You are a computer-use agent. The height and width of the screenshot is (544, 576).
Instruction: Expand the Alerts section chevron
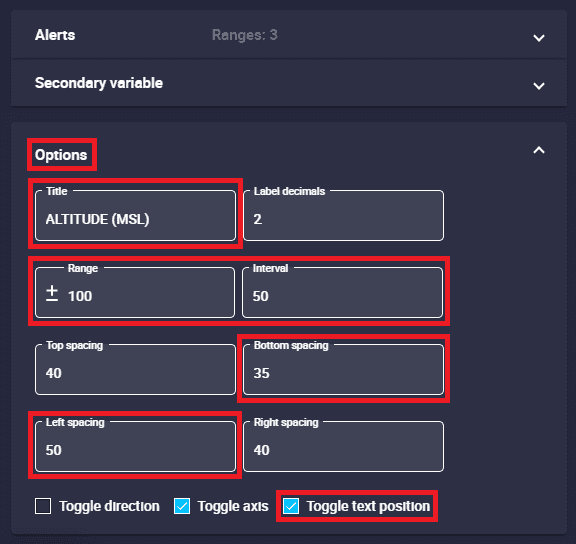[539, 38]
